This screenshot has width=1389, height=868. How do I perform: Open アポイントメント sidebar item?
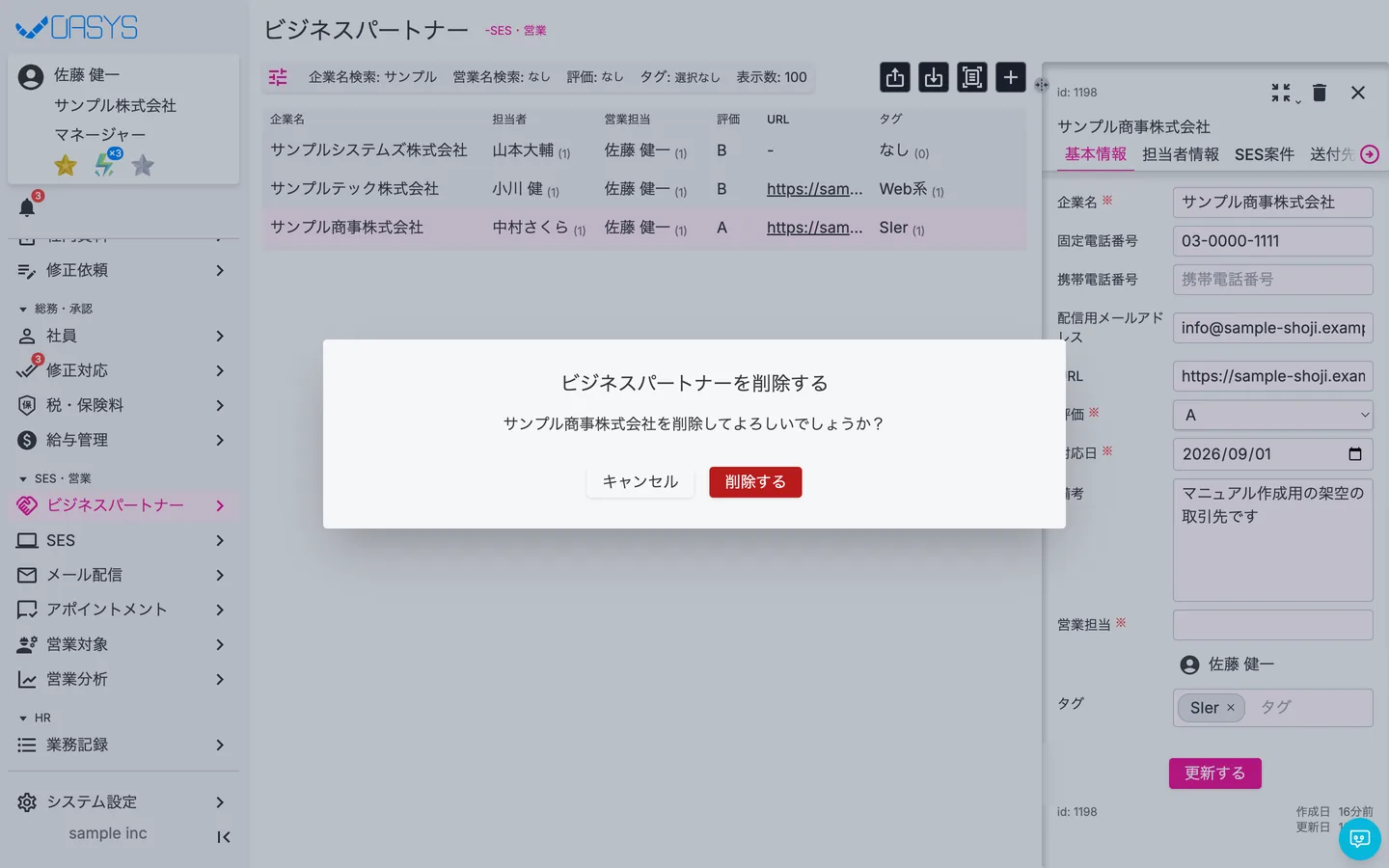[123, 610]
